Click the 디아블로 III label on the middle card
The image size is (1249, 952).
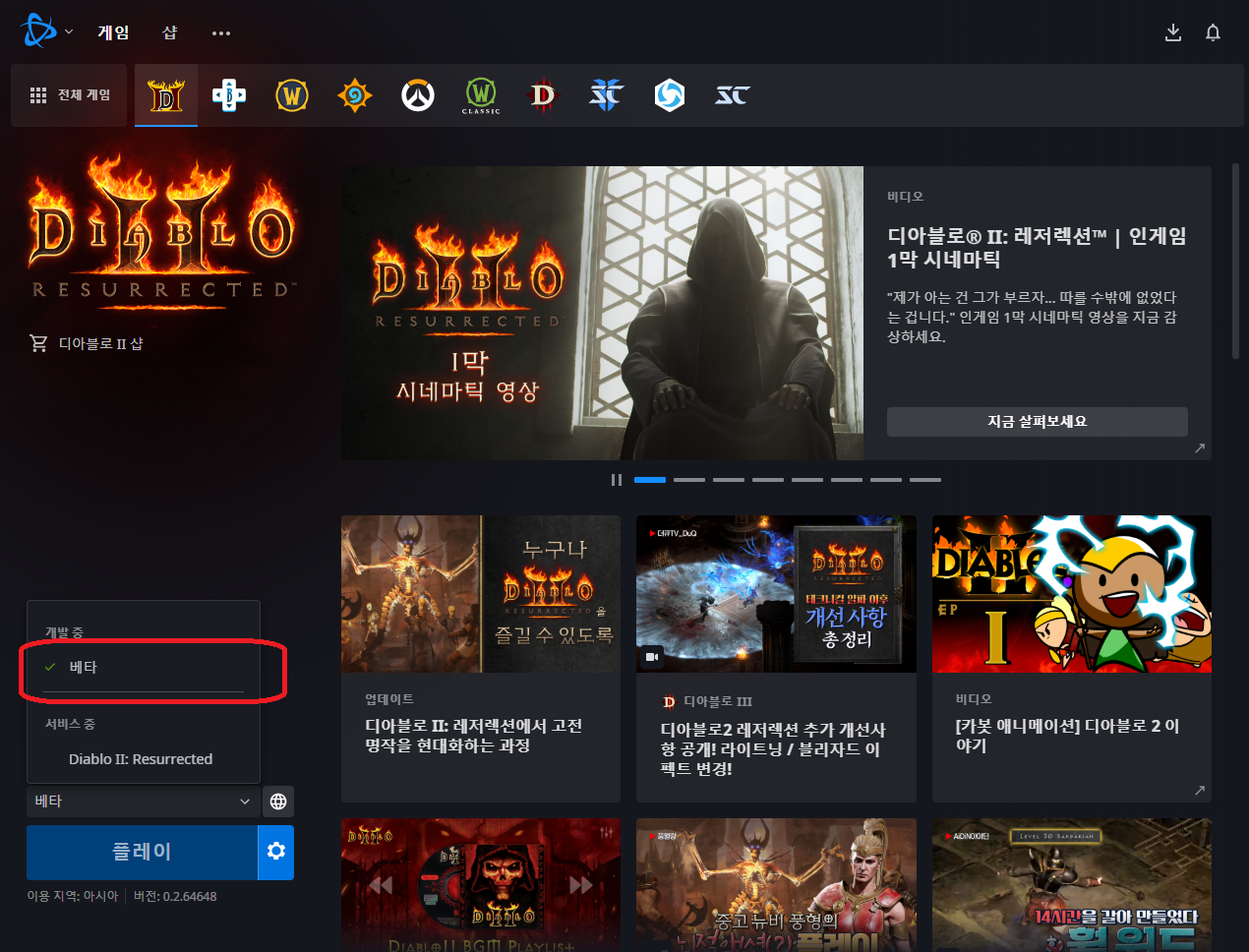click(x=718, y=701)
